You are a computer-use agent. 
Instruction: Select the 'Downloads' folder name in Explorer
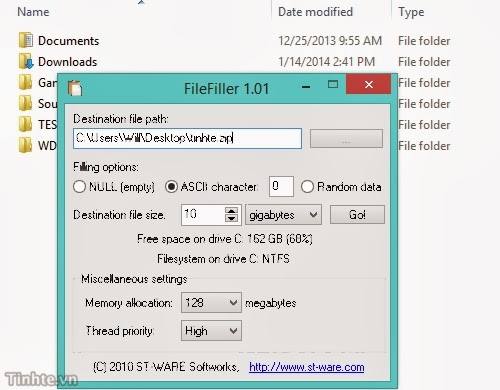68,62
